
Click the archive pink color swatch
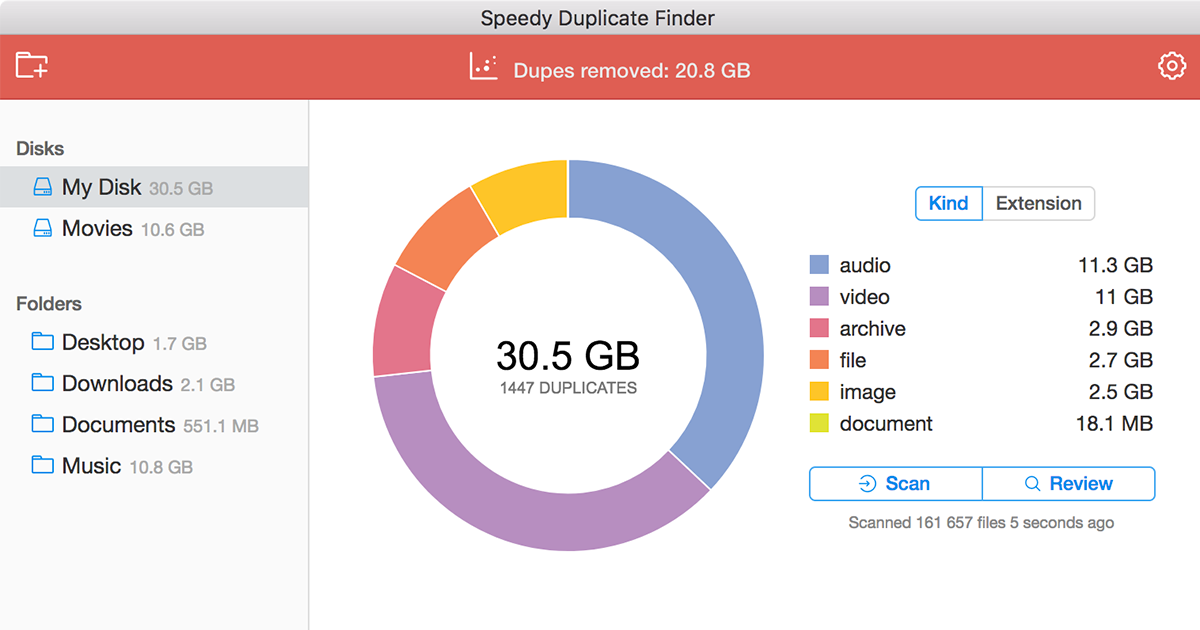coord(819,328)
